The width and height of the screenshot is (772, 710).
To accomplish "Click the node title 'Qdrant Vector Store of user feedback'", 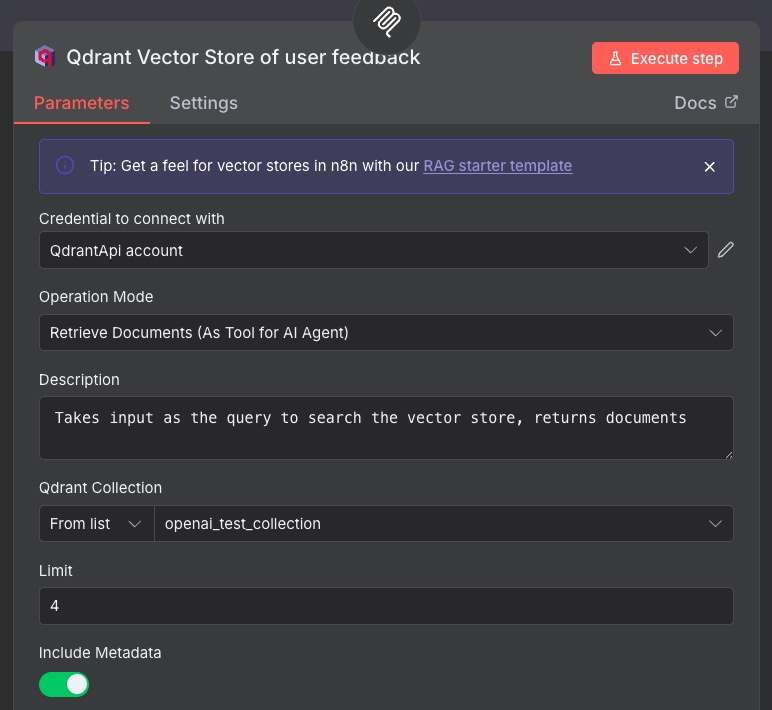I will click(x=243, y=57).
